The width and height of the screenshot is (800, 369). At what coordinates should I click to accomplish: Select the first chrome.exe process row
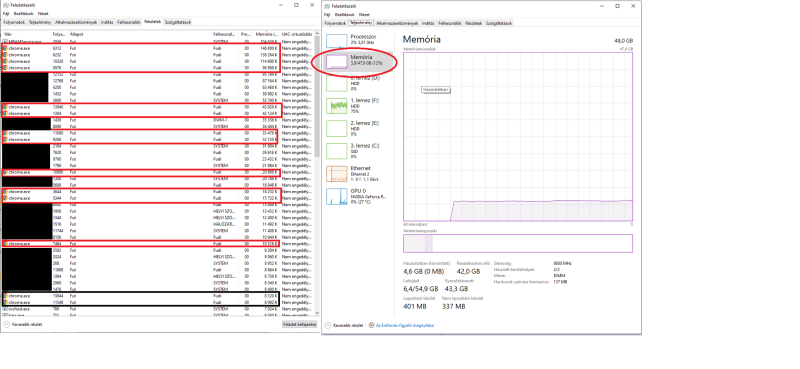pos(158,47)
